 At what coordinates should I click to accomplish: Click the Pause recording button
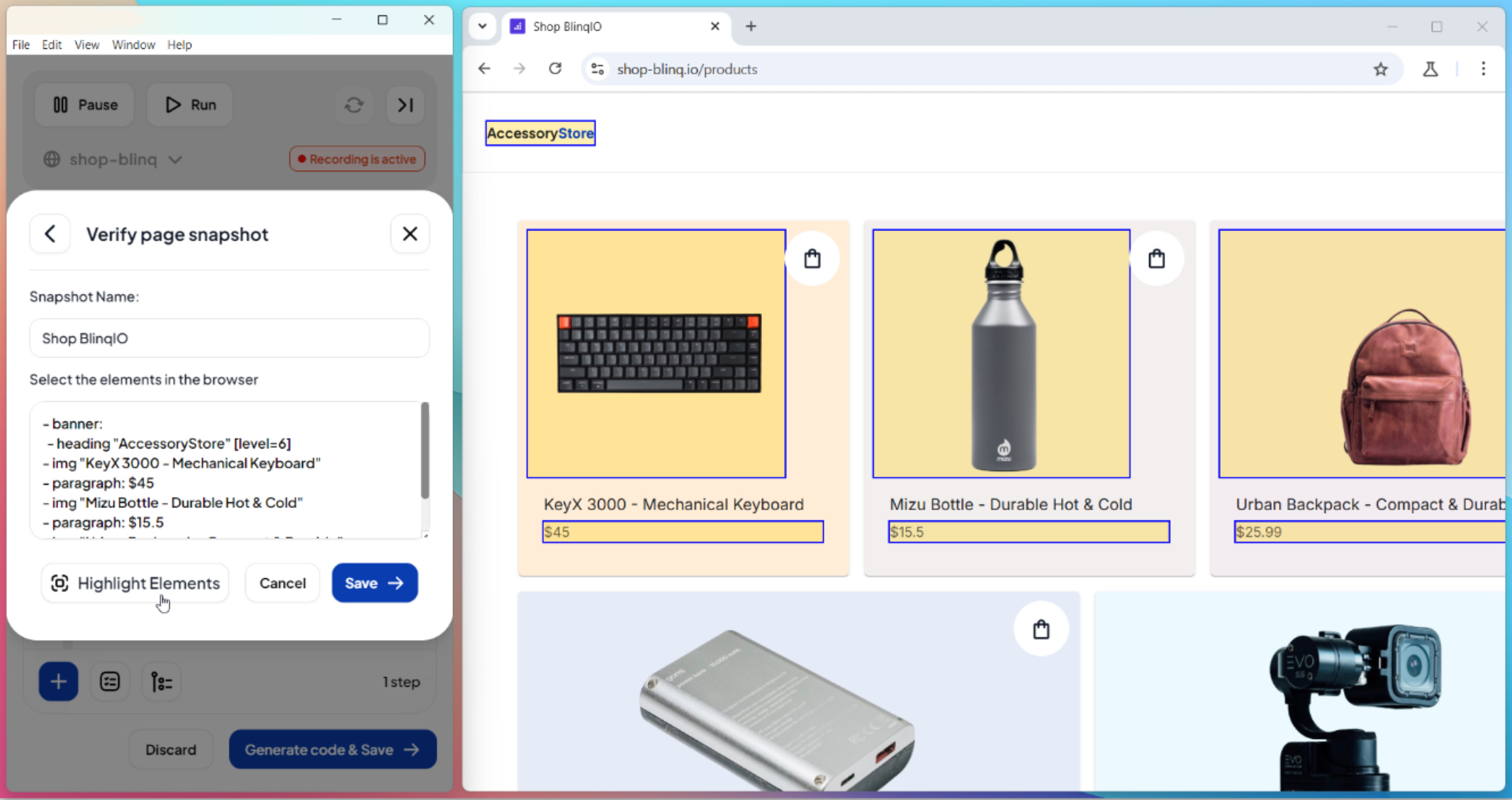click(85, 105)
